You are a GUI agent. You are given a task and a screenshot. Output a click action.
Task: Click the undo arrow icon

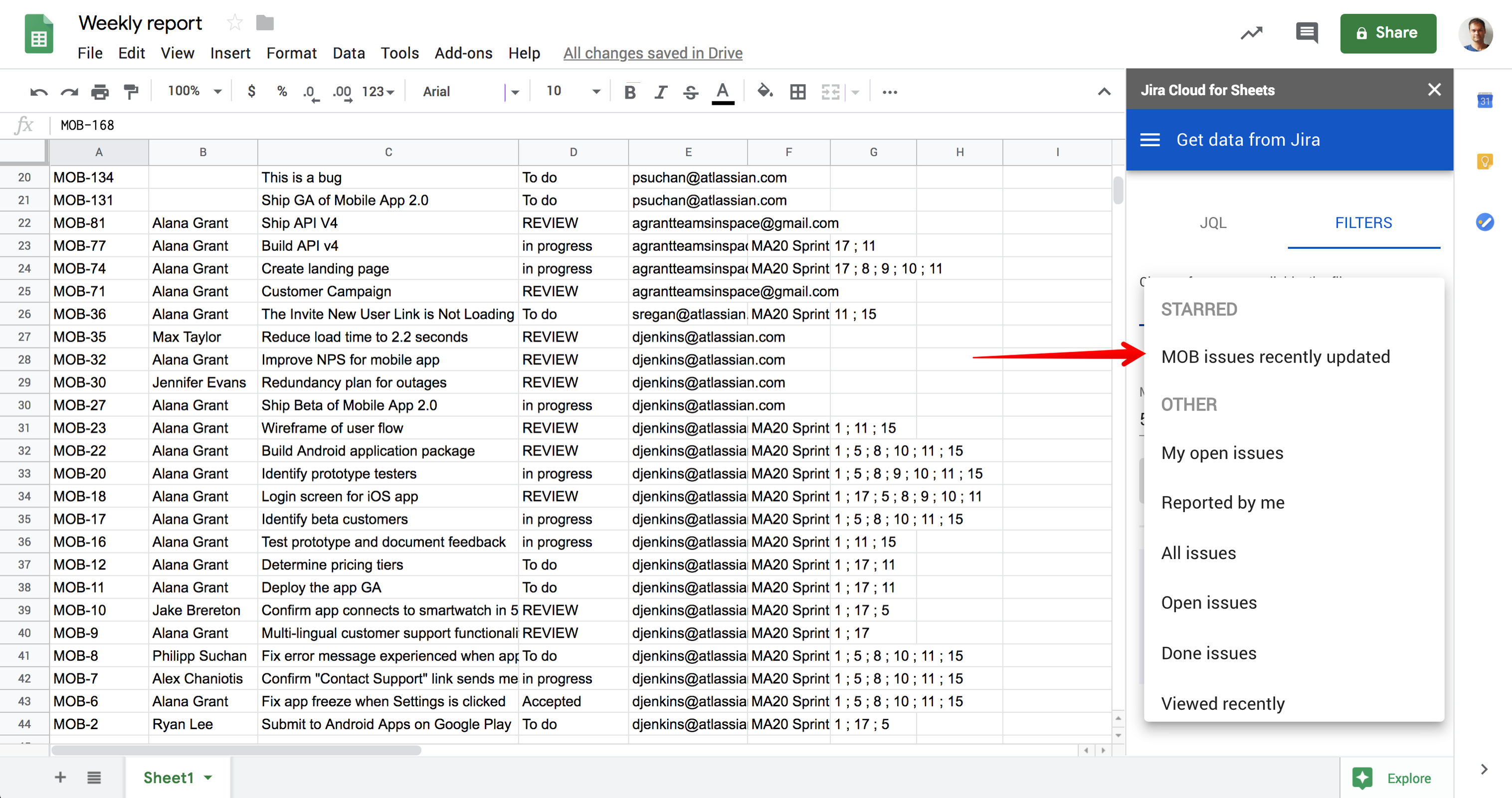point(39,92)
